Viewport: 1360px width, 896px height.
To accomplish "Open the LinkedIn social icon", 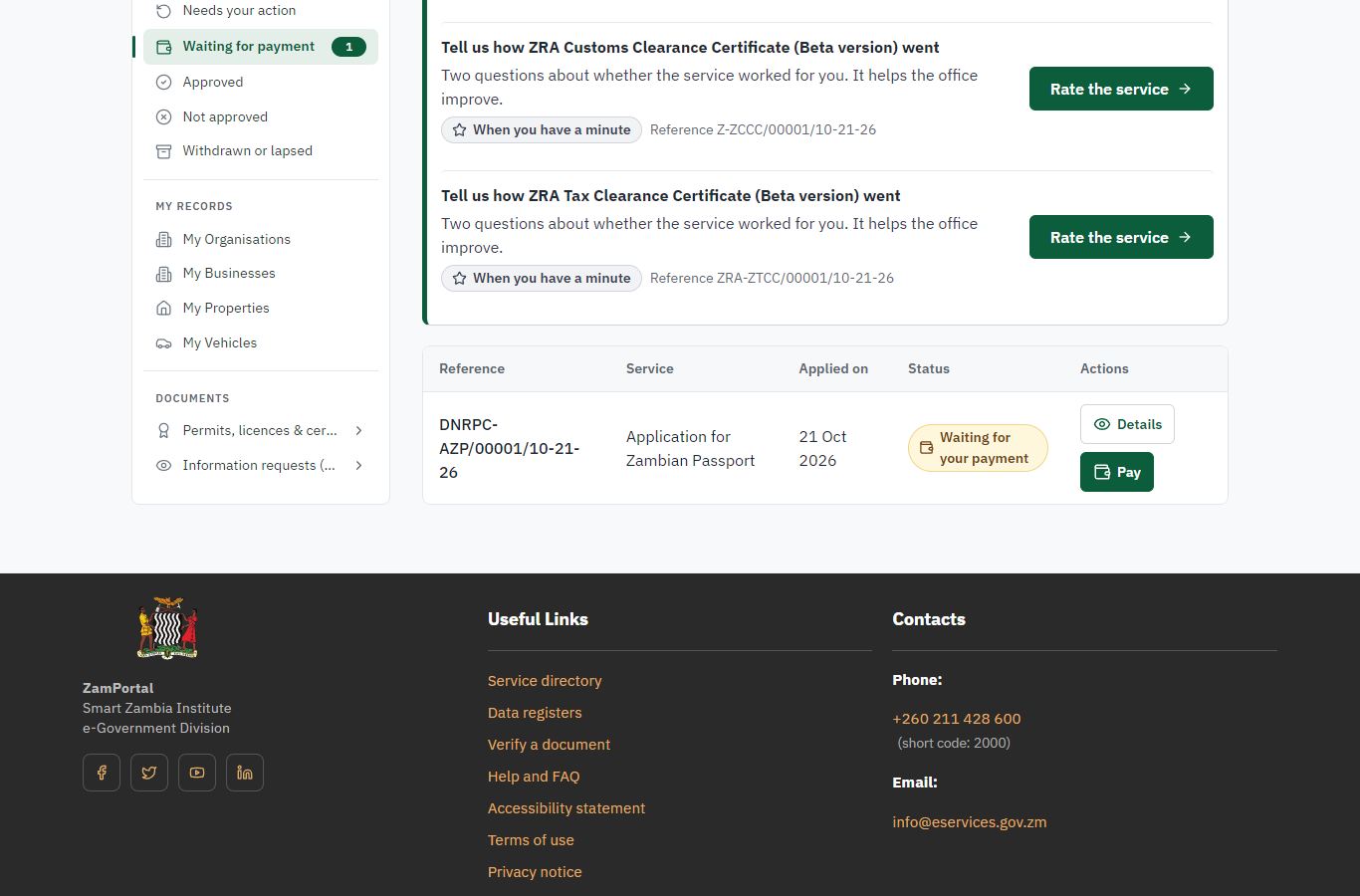I will (x=245, y=773).
